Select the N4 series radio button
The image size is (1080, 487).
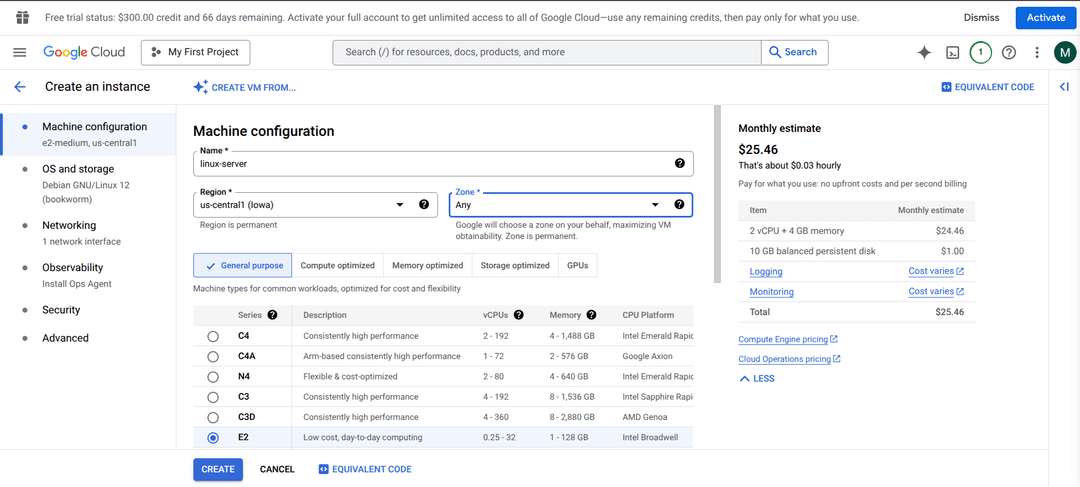coord(213,377)
